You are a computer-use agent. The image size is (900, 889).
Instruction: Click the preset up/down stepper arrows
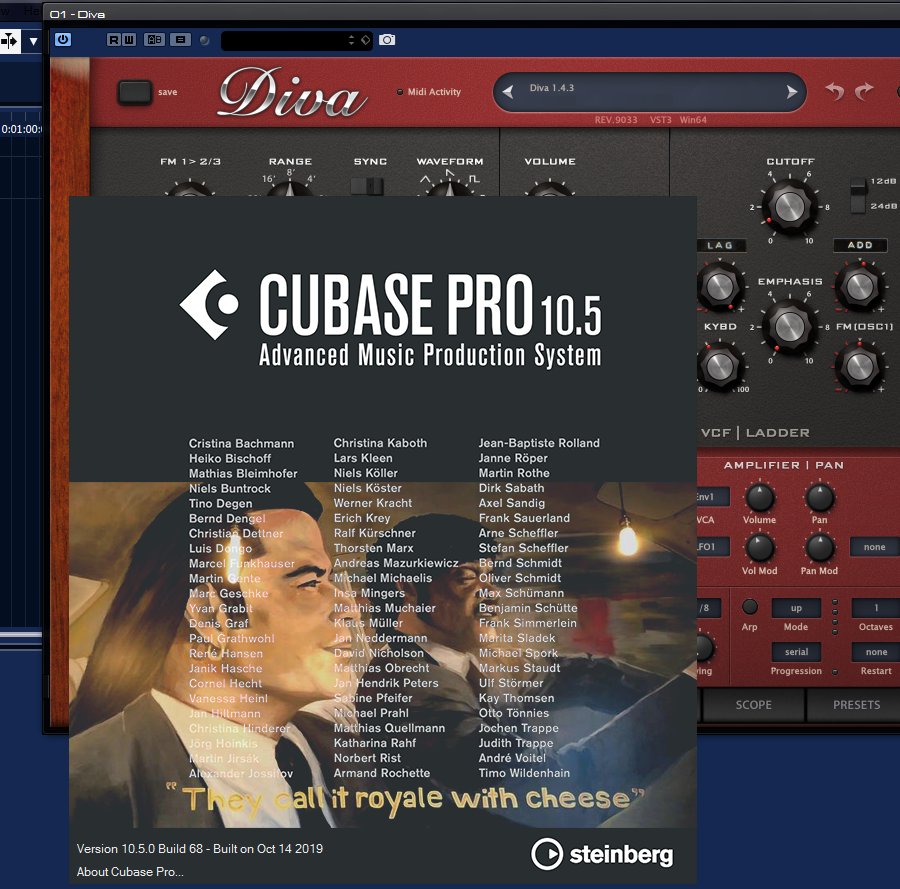click(x=351, y=40)
